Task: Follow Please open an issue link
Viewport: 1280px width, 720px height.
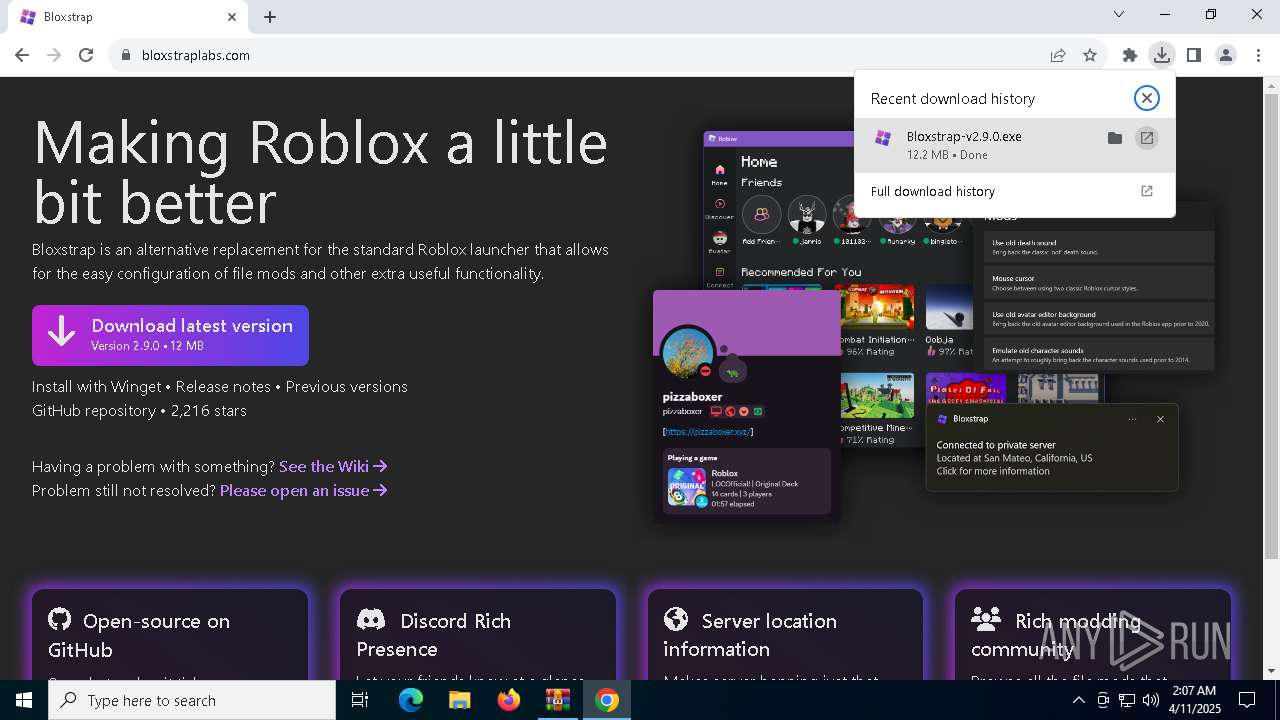Action: [x=304, y=491]
